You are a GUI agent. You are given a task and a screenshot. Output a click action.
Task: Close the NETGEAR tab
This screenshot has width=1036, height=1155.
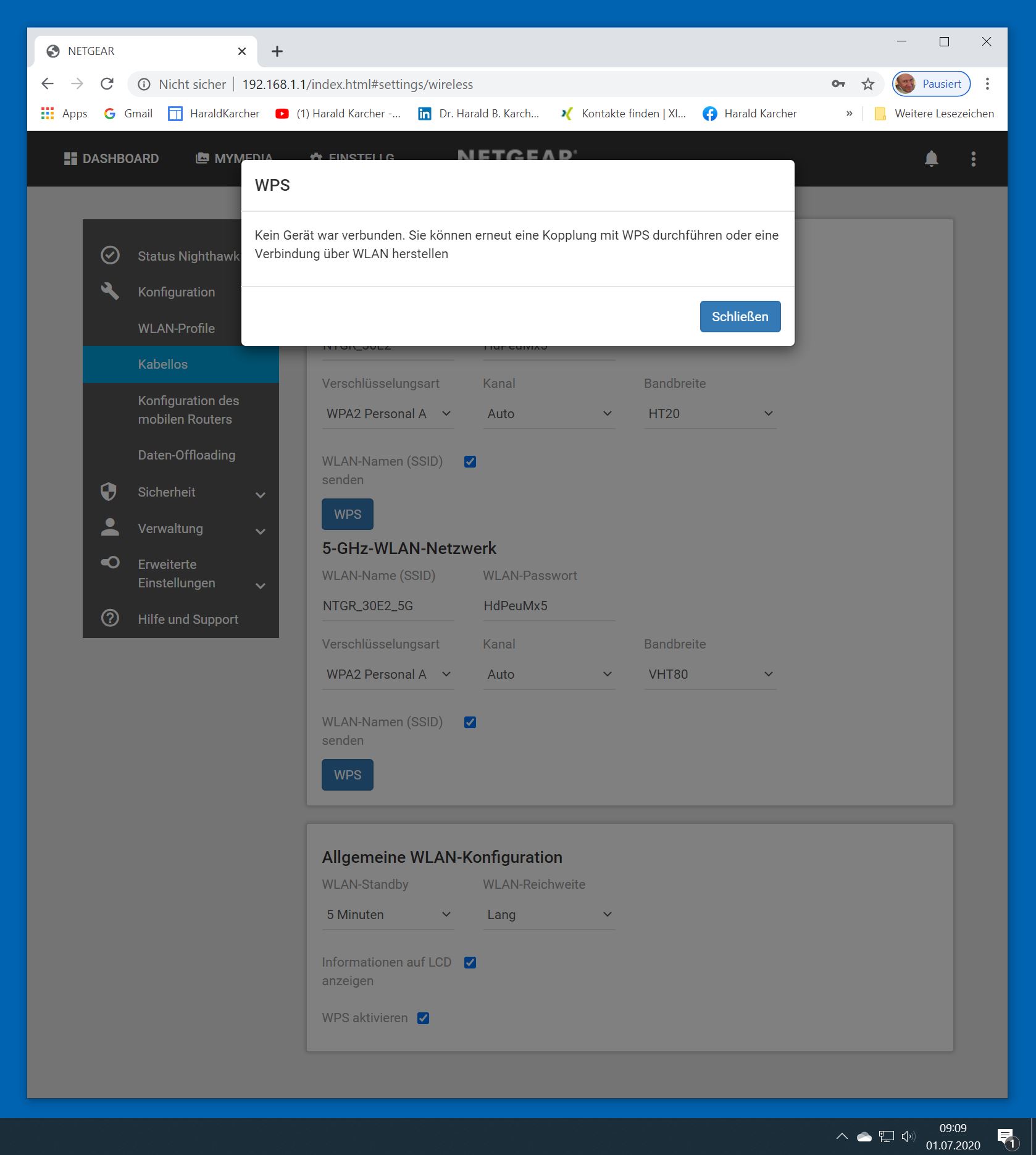242,51
